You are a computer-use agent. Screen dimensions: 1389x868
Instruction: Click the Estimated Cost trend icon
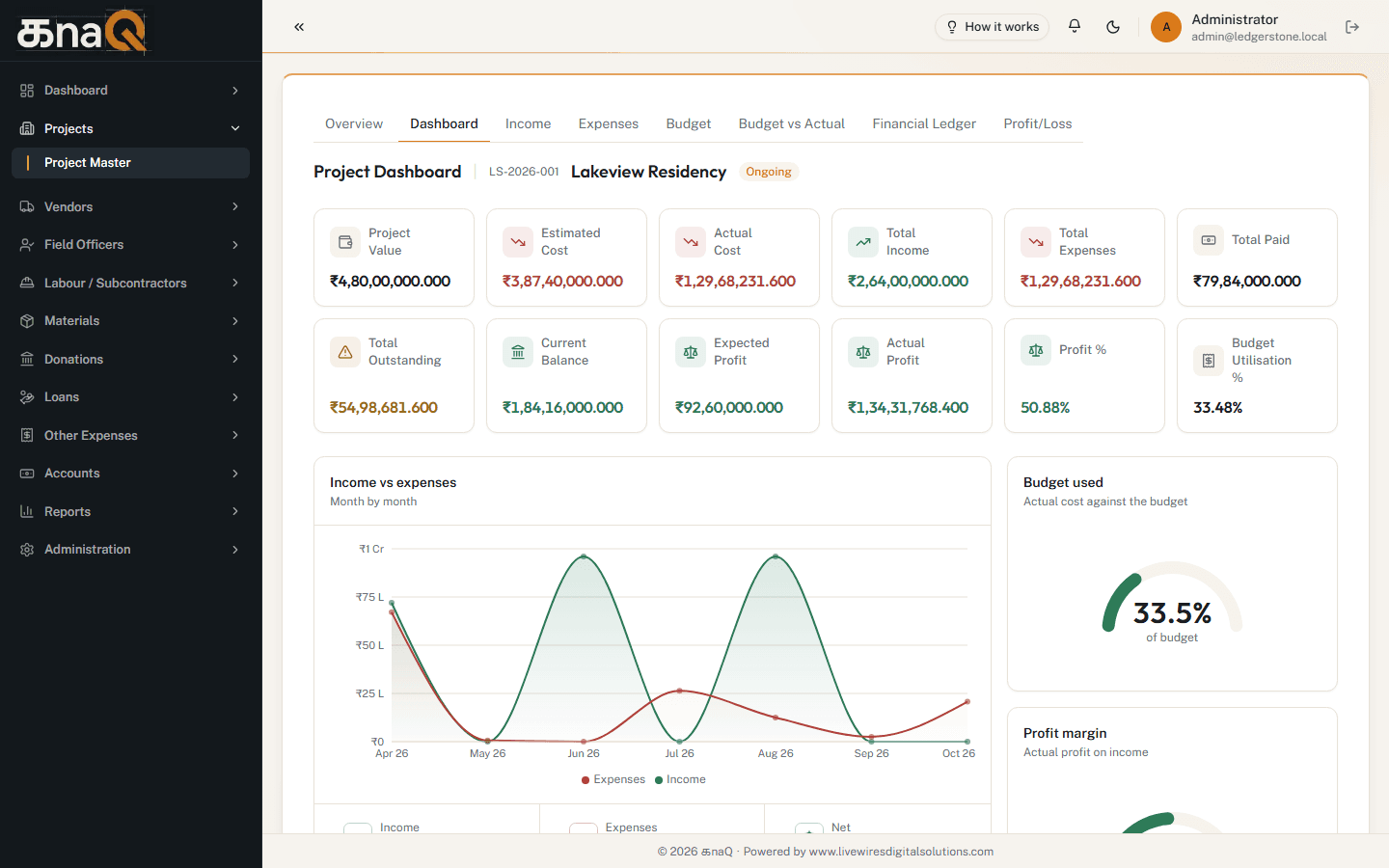518,242
